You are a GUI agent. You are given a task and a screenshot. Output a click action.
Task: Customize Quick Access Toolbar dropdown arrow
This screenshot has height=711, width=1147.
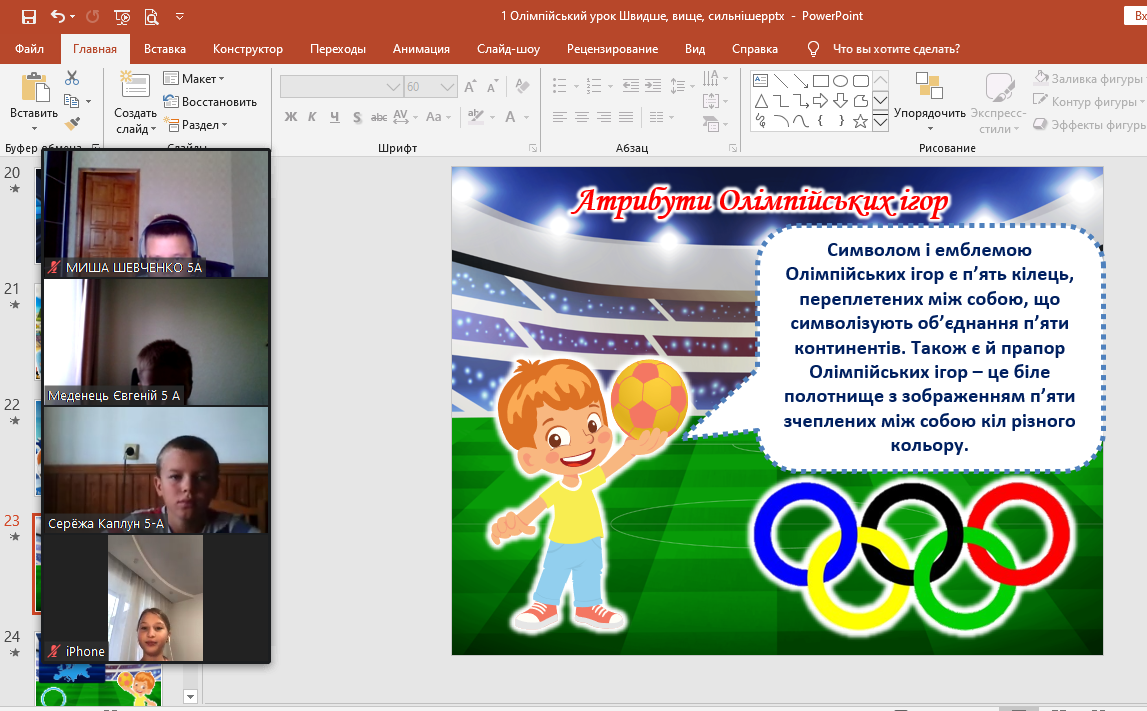pos(180,16)
